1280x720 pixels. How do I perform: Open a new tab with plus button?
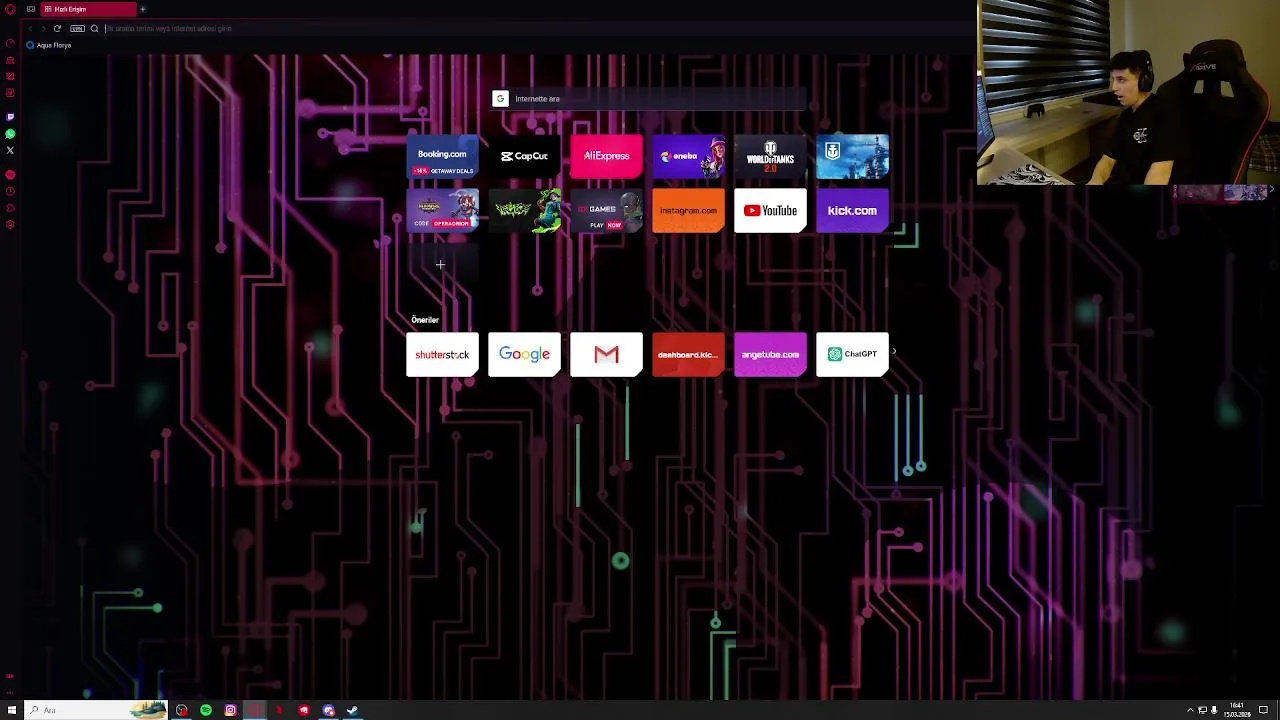pos(142,9)
